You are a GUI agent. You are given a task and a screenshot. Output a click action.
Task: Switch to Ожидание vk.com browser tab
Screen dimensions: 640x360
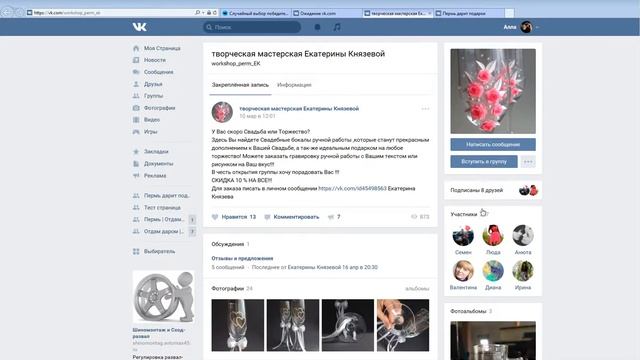coord(327,13)
